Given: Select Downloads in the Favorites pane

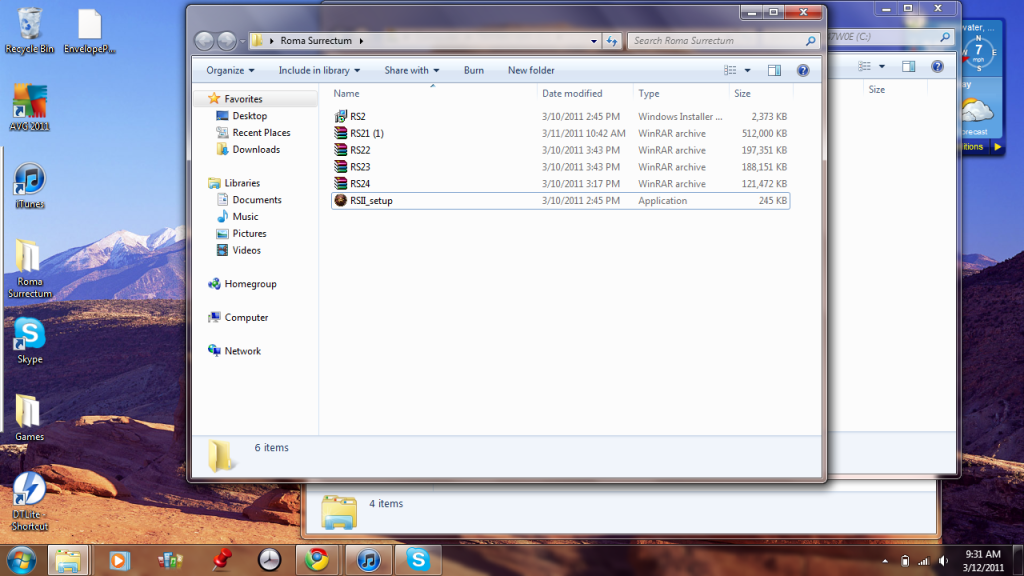Looking at the screenshot, I should (x=256, y=150).
